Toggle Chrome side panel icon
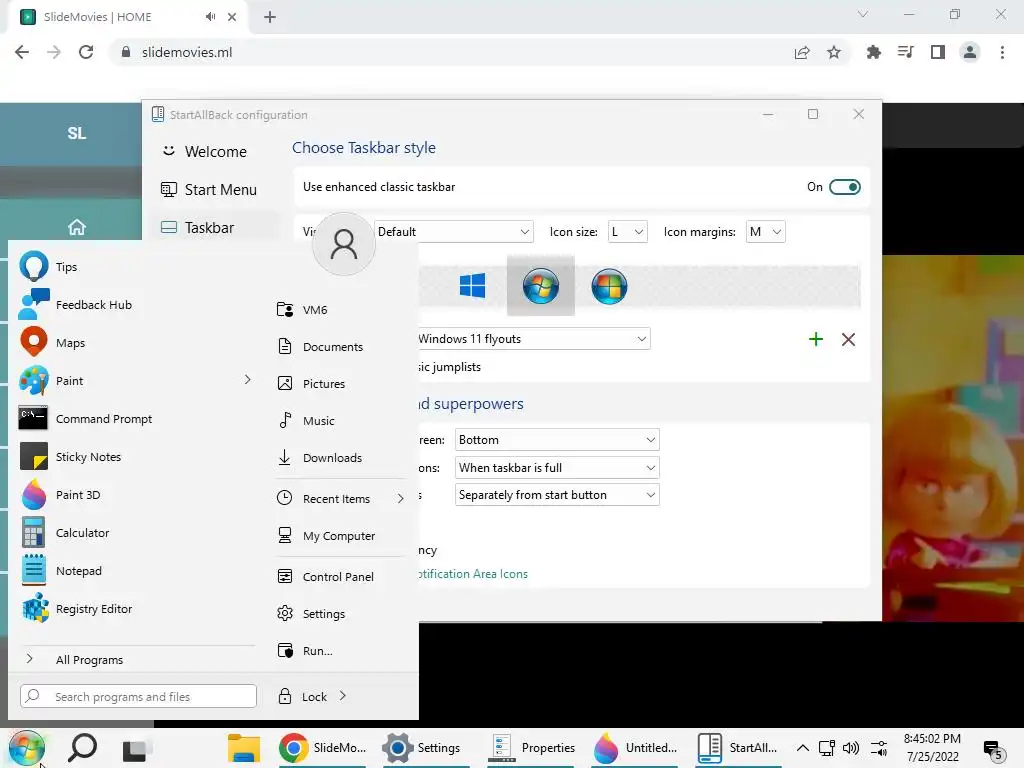This screenshot has height=768, width=1024. [938, 52]
